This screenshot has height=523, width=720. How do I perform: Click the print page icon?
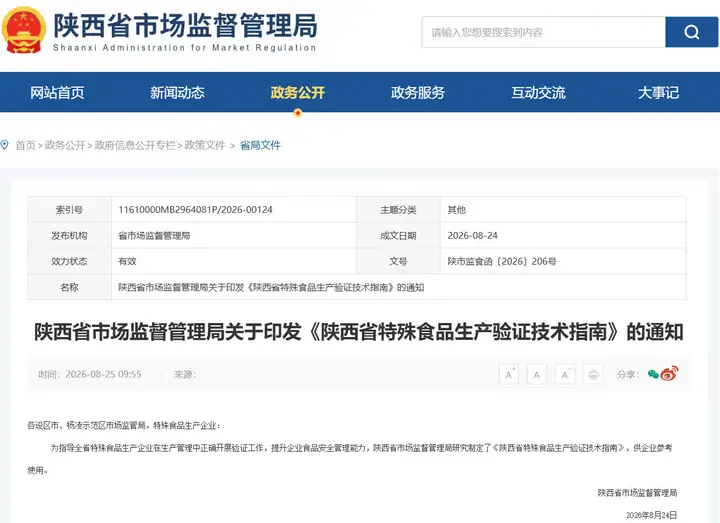pos(593,375)
